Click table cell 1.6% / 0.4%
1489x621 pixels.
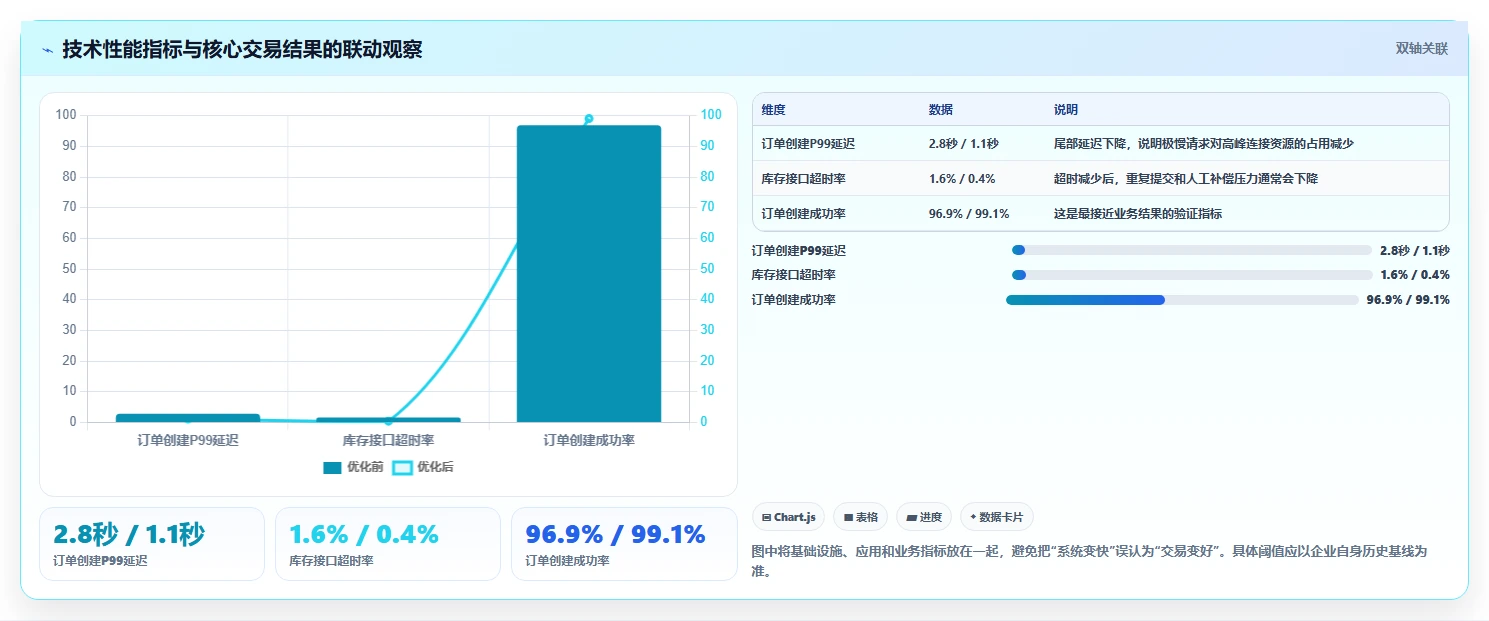[961, 179]
